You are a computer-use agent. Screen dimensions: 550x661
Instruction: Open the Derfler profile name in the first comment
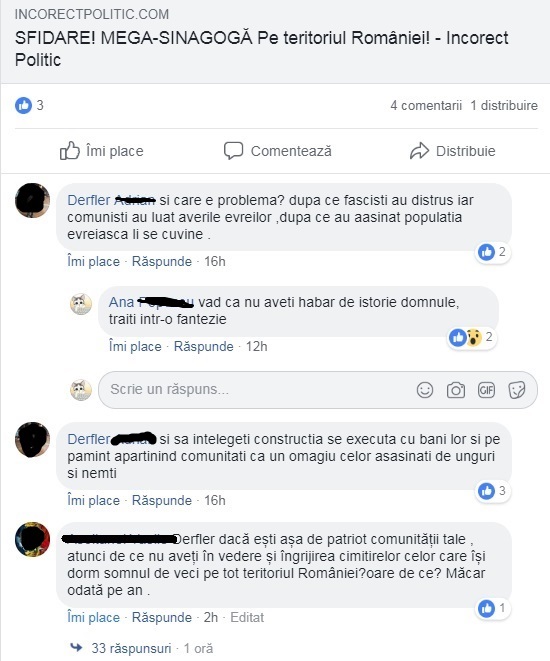point(89,200)
